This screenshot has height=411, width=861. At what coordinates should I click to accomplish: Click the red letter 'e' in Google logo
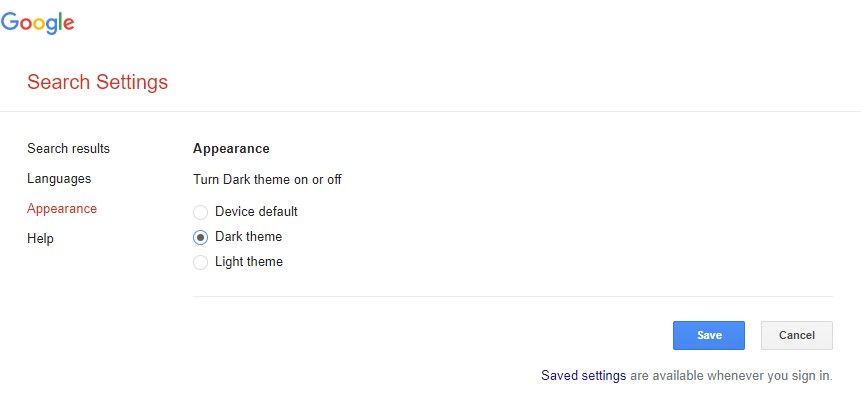tap(68, 24)
